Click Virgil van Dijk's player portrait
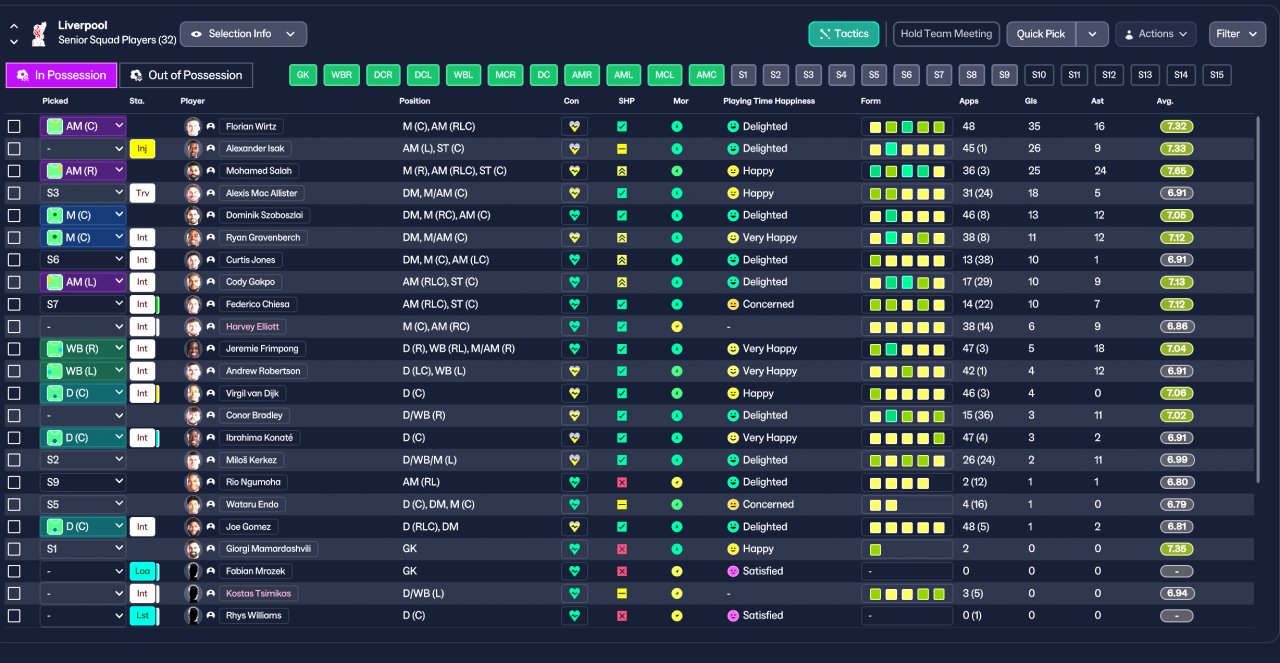Screen dimensions: 1280x663 coord(193,393)
